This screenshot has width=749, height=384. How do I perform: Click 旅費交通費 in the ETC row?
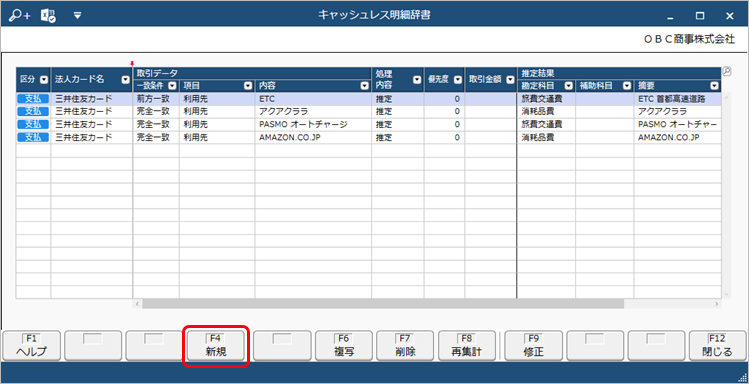pos(546,99)
